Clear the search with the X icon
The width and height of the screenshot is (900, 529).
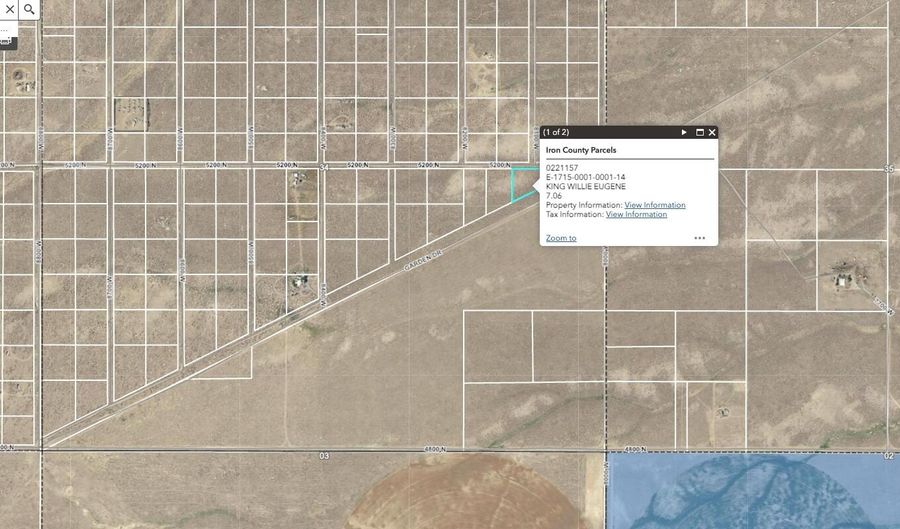(10, 9)
